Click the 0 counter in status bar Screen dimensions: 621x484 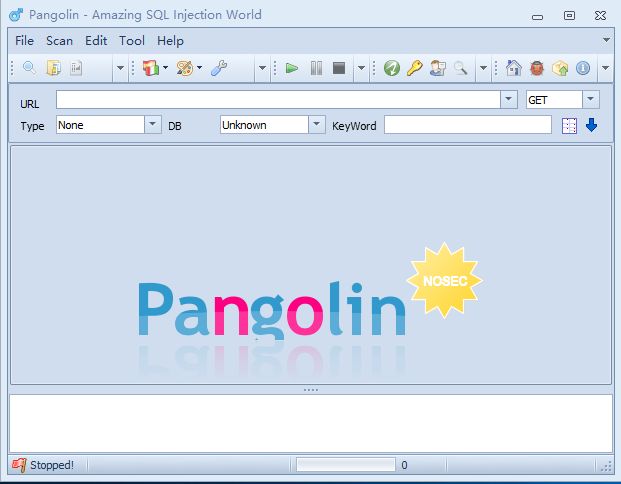tap(404, 465)
